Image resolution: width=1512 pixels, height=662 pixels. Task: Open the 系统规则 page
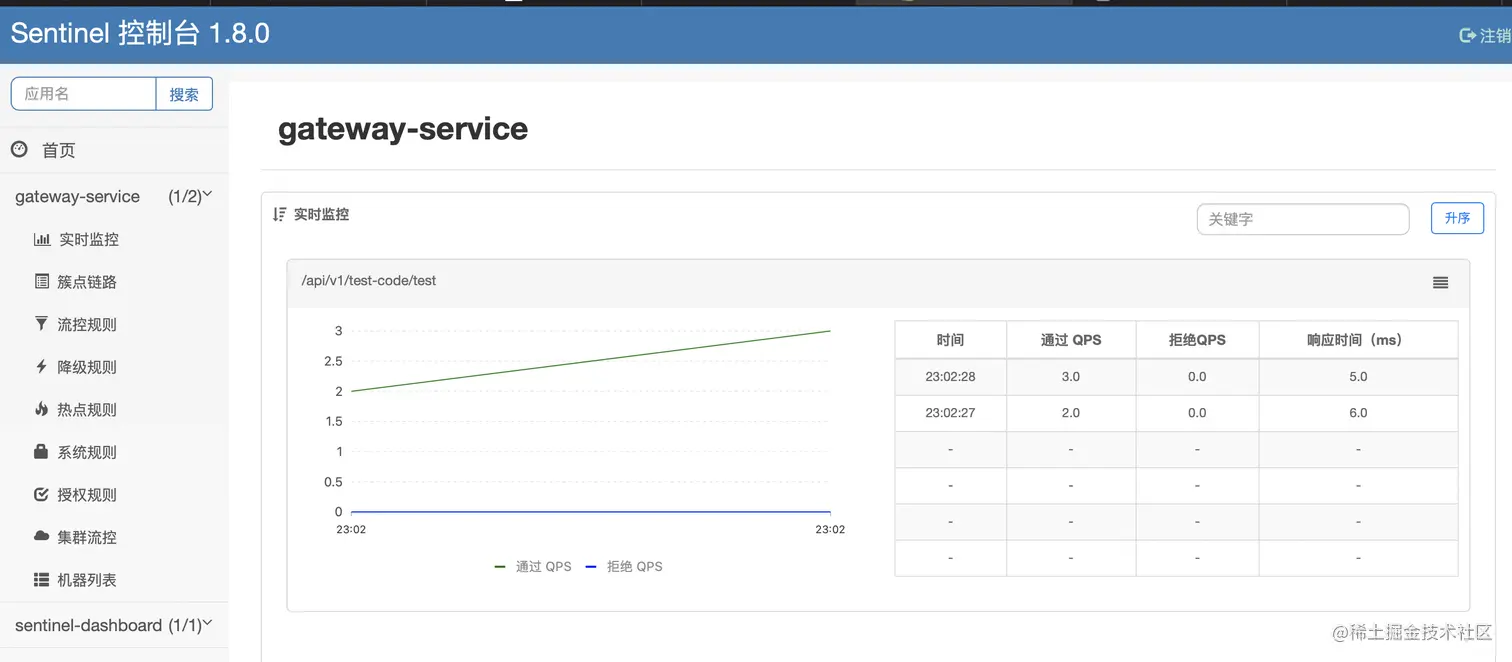(87, 452)
